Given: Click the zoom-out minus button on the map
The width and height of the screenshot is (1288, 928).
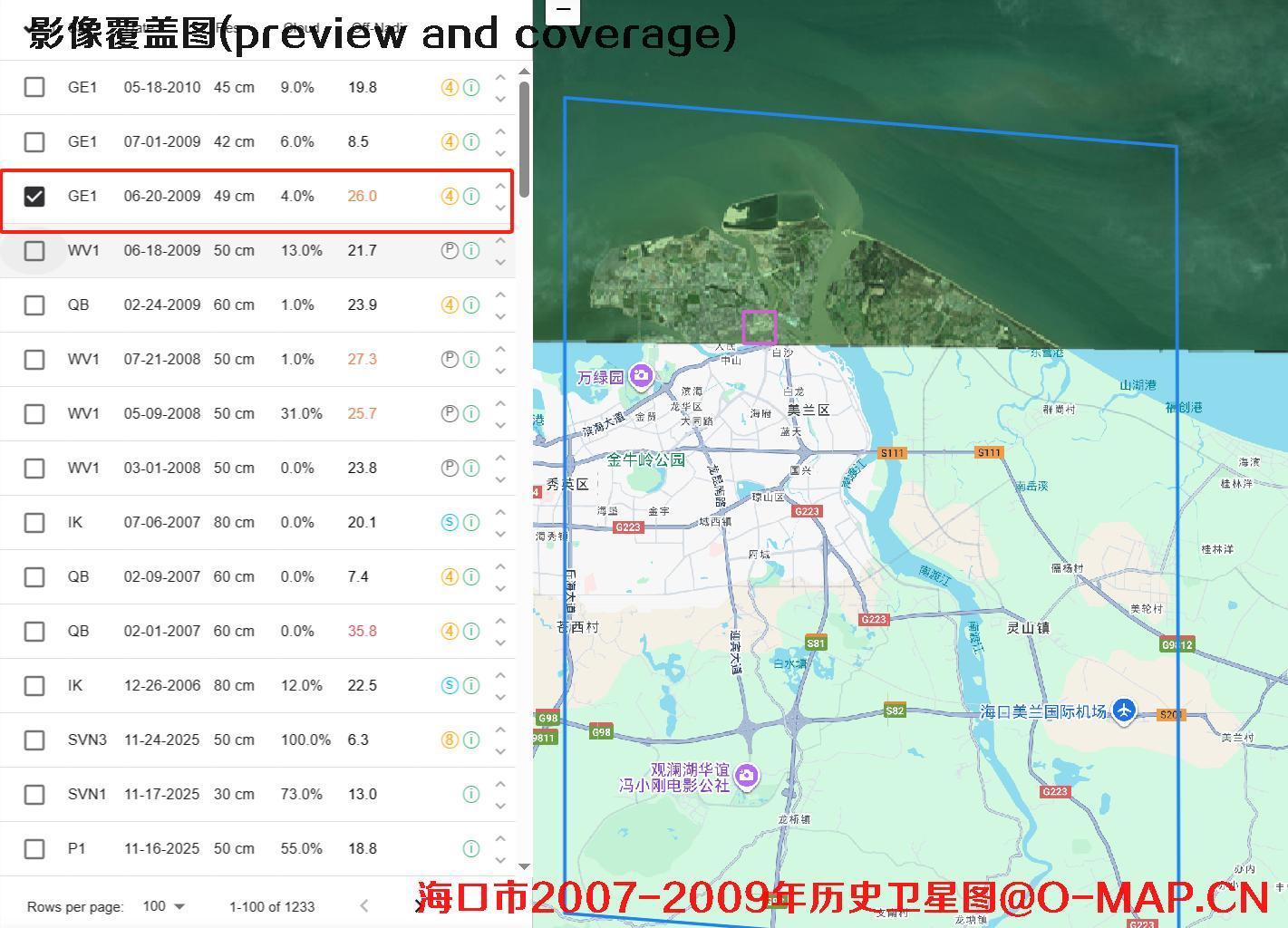Looking at the screenshot, I should click(x=564, y=11).
